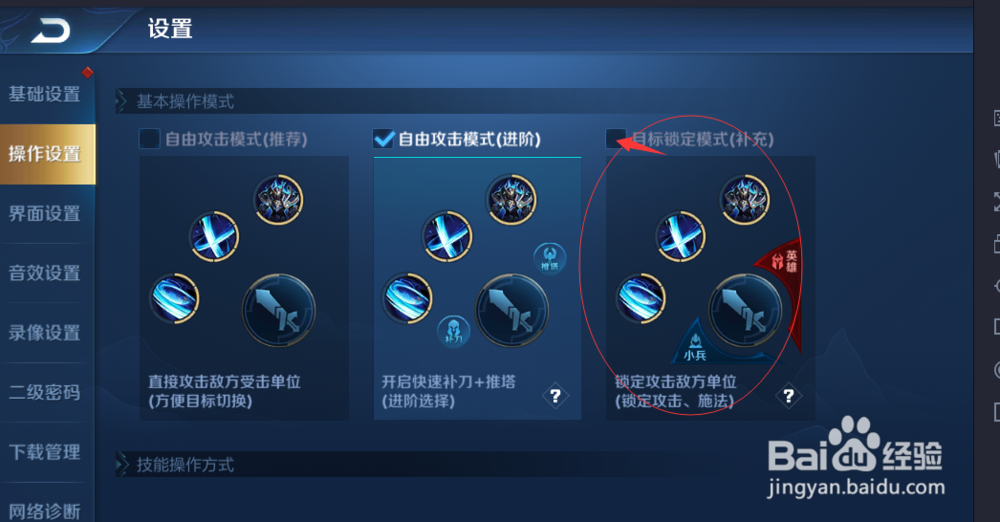The image size is (1000, 522).
Task: Open the 二级密码 menu item
Action: click(47, 392)
